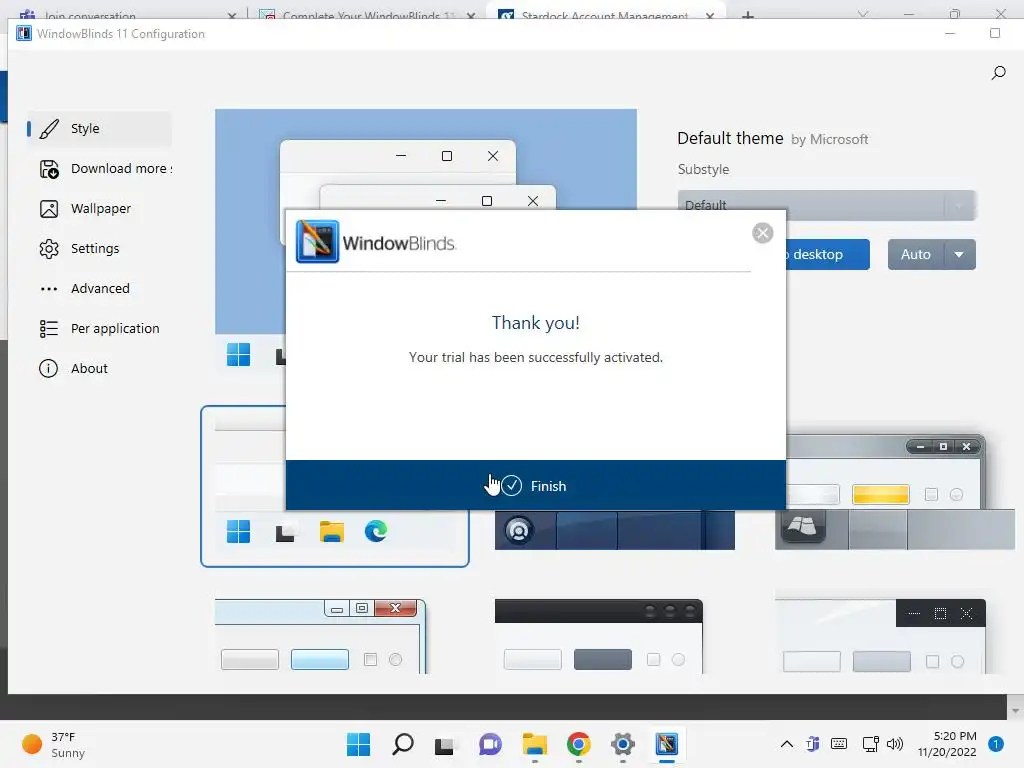
Task: Open the volume tray icon
Action: click(895, 744)
